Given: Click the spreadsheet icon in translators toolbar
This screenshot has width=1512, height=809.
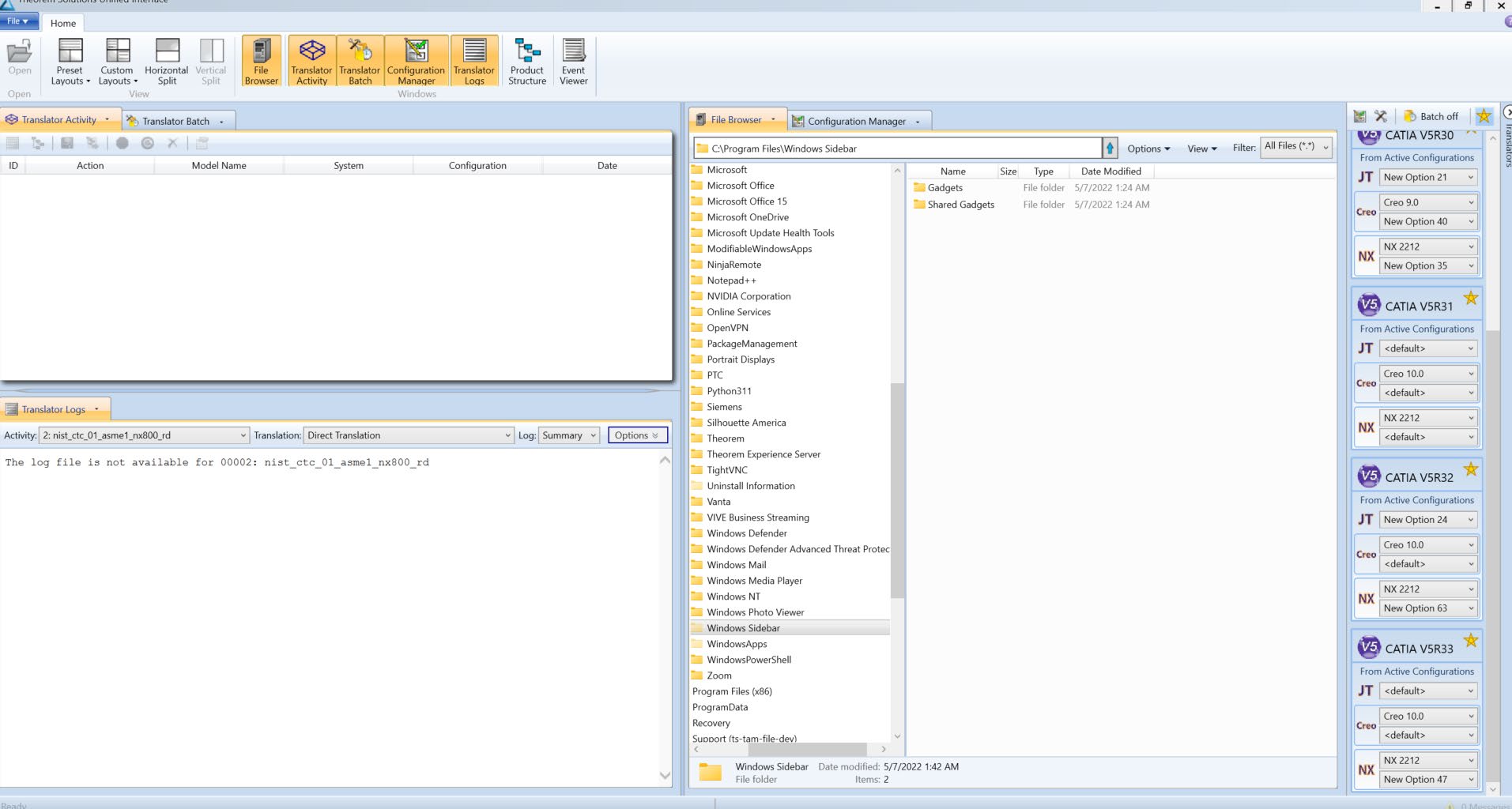Looking at the screenshot, I should [1359, 116].
